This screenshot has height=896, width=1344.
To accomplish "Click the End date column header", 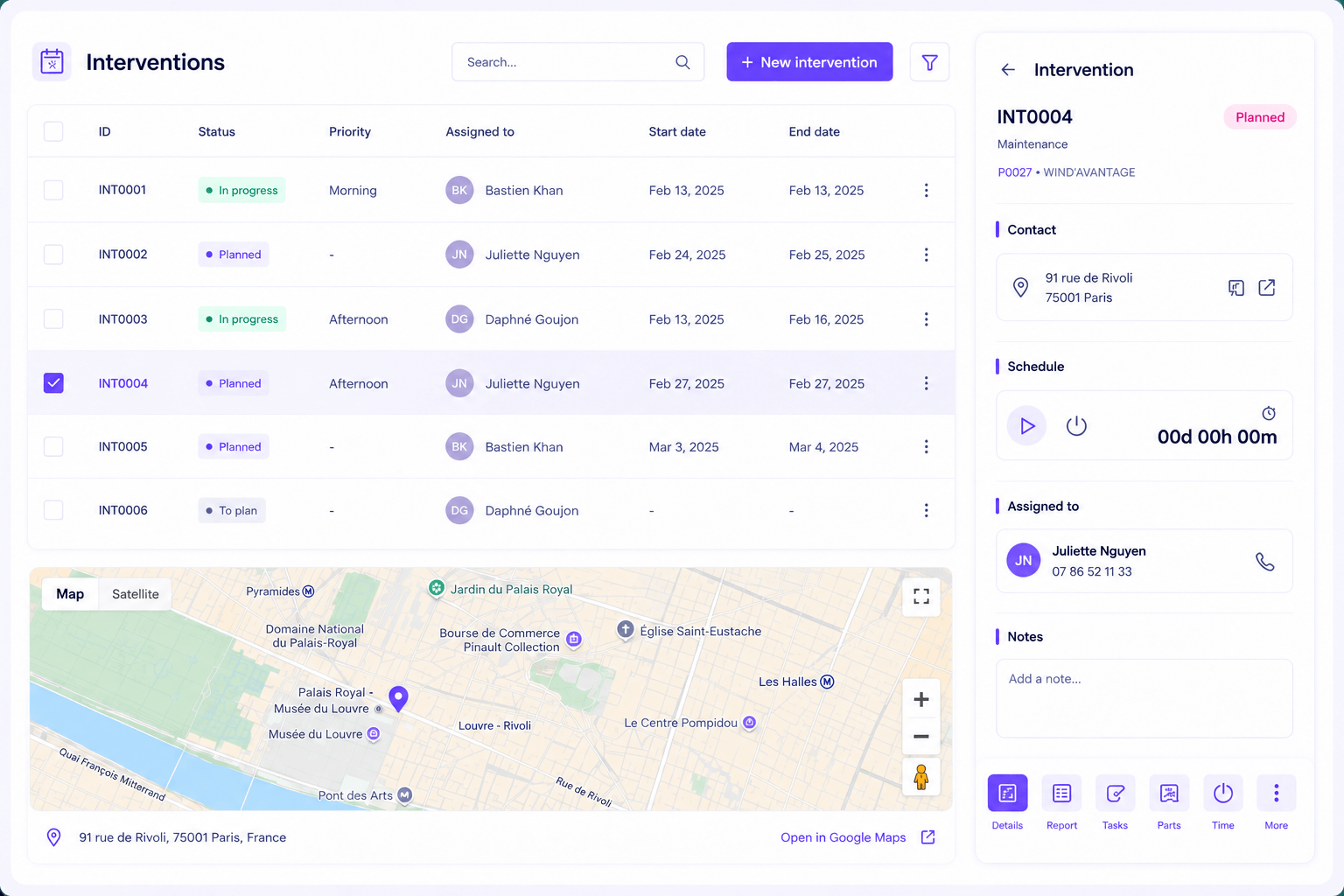I will (x=814, y=131).
